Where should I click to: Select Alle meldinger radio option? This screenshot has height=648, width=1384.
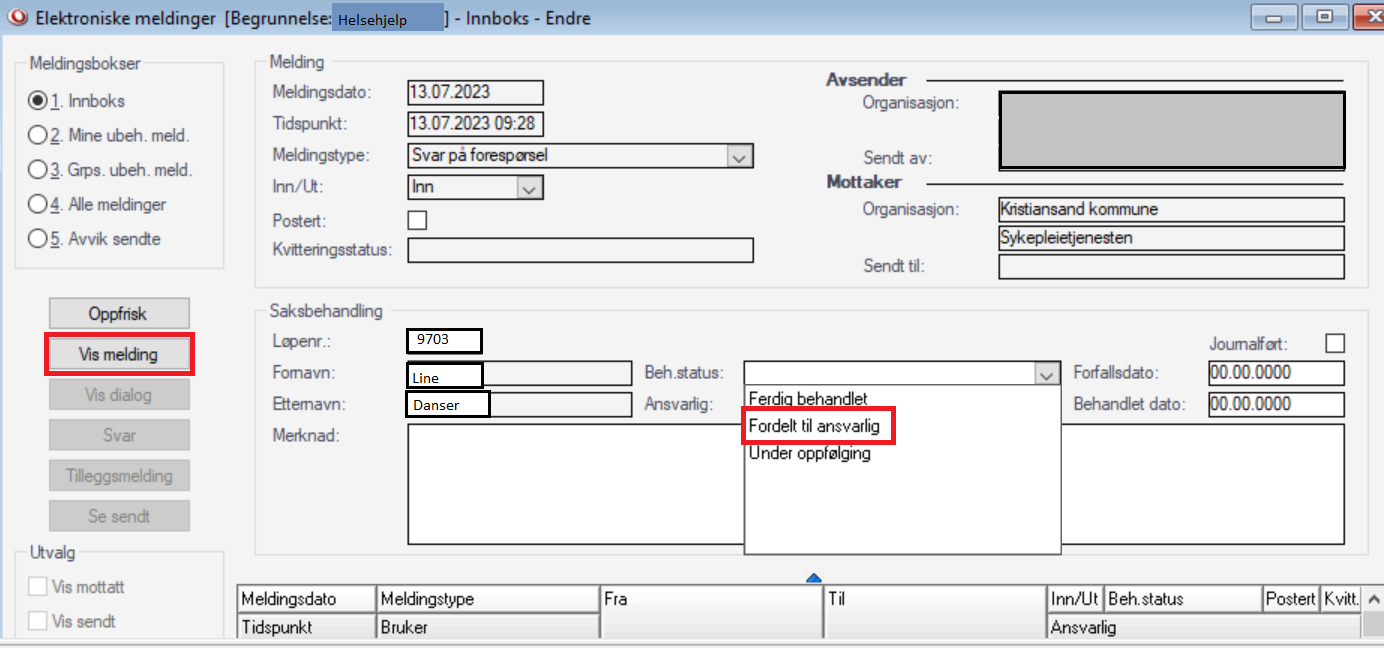pyautogui.click(x=38, y=204)
